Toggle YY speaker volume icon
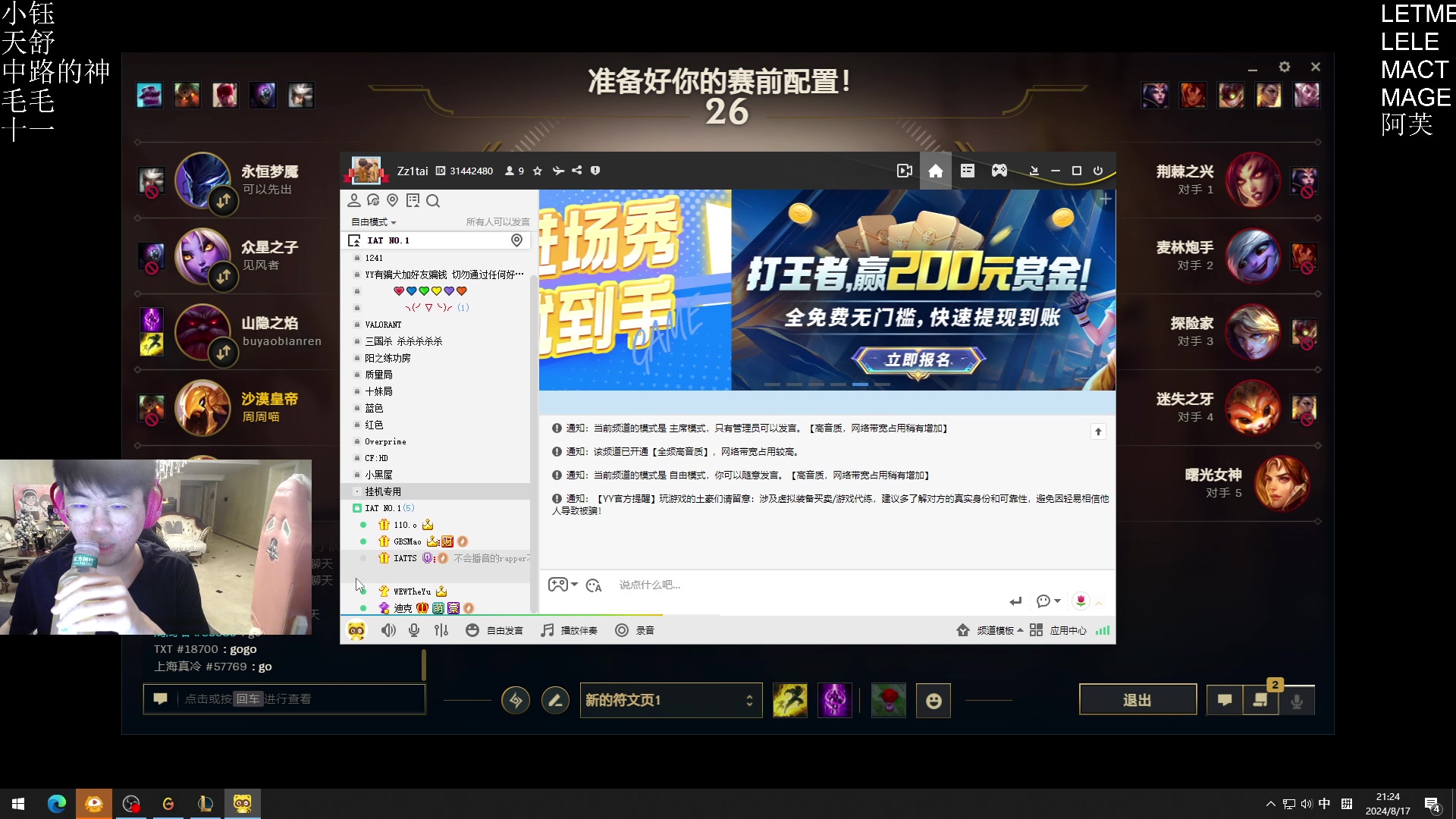Image resolution: width=1456 pixels, height=819 pixels. (388, 631)
